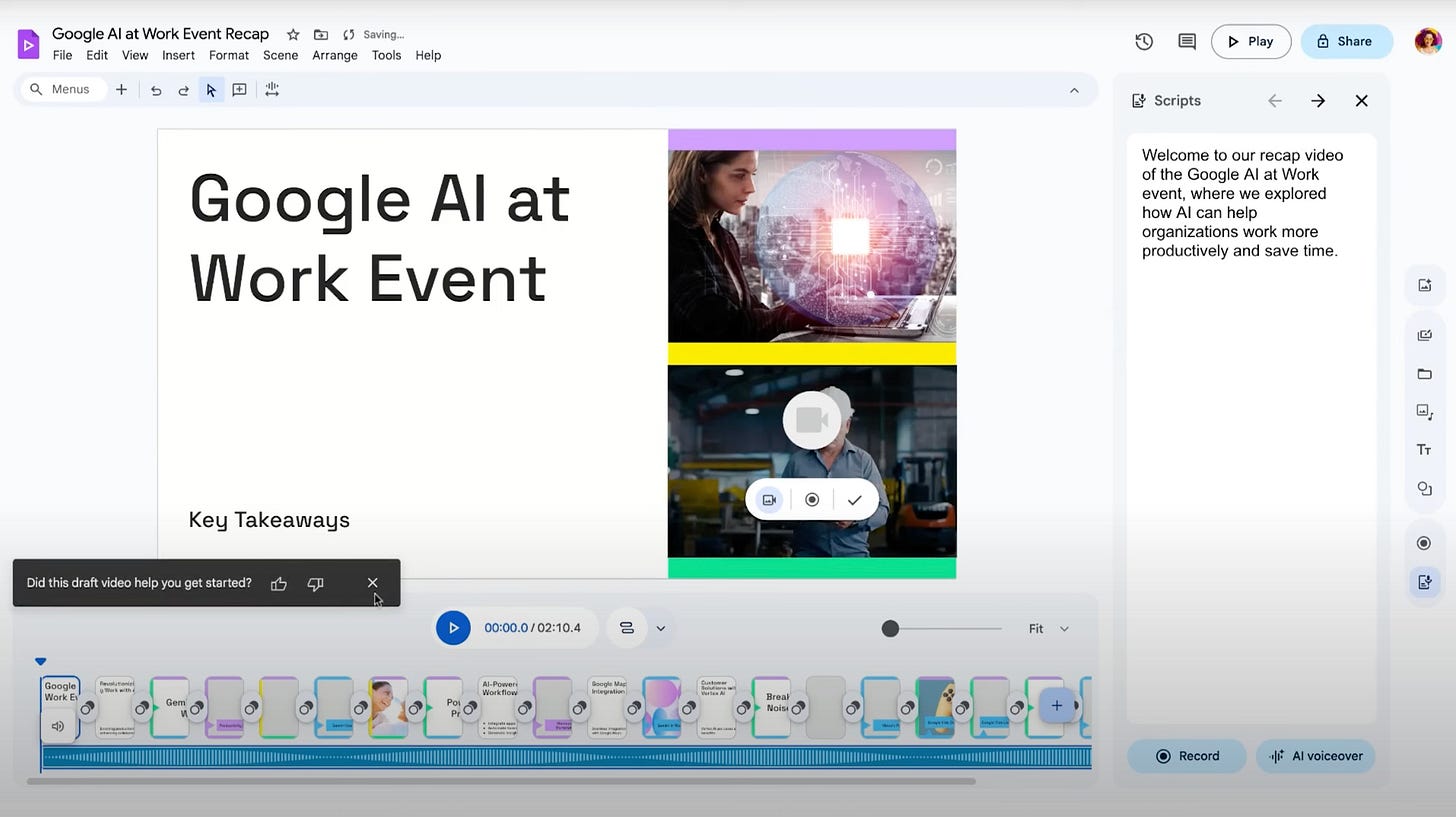Collapse the toolbar with up chevron
Viewport: 1456px width, 817px height.
(x=1074, y=90)
